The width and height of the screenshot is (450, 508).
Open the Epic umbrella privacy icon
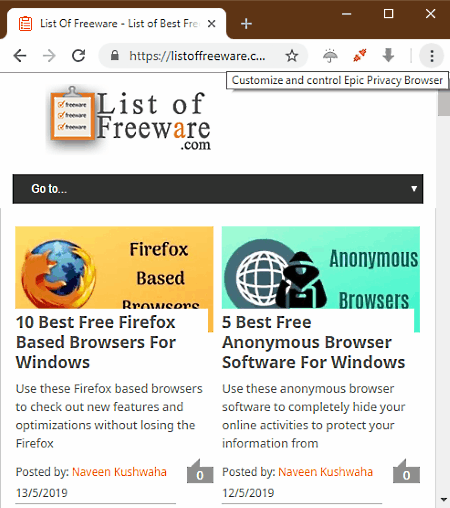[330, 56]
